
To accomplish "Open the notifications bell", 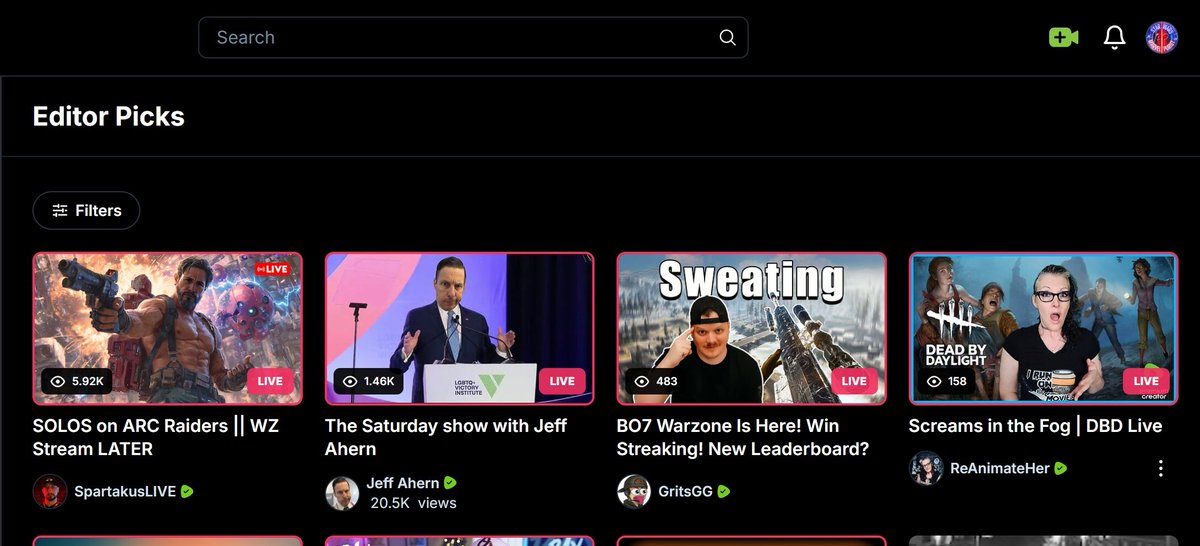I will tap(1114, 38).
